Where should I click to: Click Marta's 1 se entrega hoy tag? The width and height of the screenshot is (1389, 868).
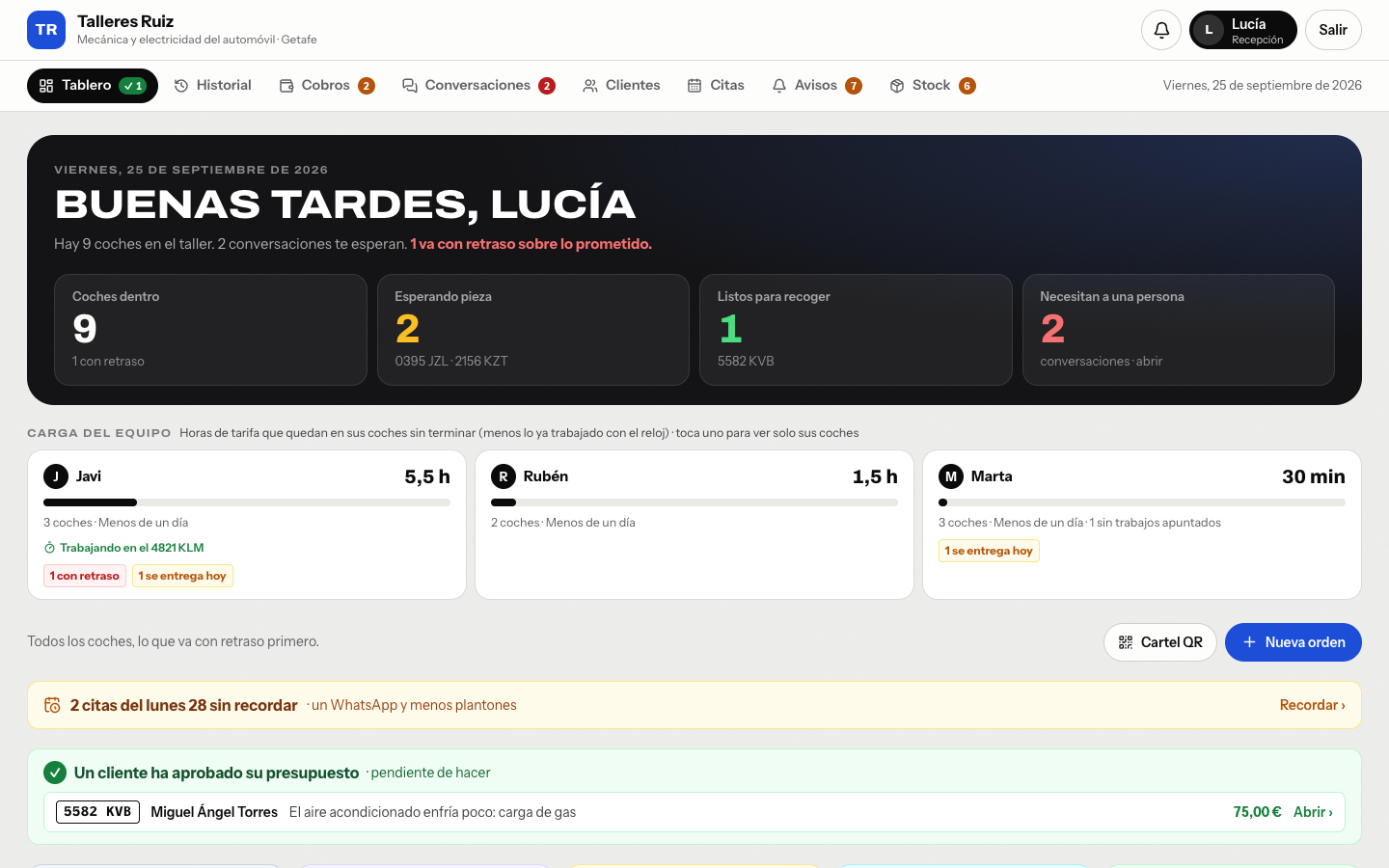pyautogui.click(x=989, y=551)
